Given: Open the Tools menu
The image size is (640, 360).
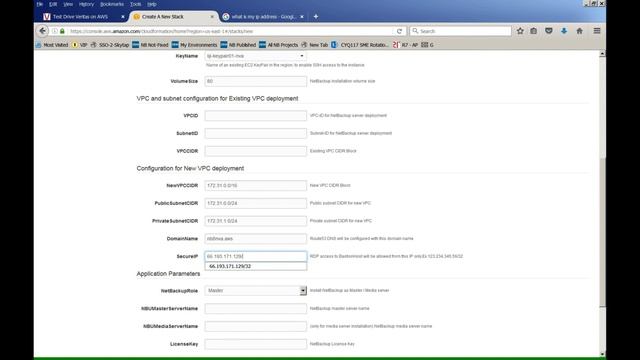Looking at the screenshot, I should pyautogui.click(x=136, y=4).
